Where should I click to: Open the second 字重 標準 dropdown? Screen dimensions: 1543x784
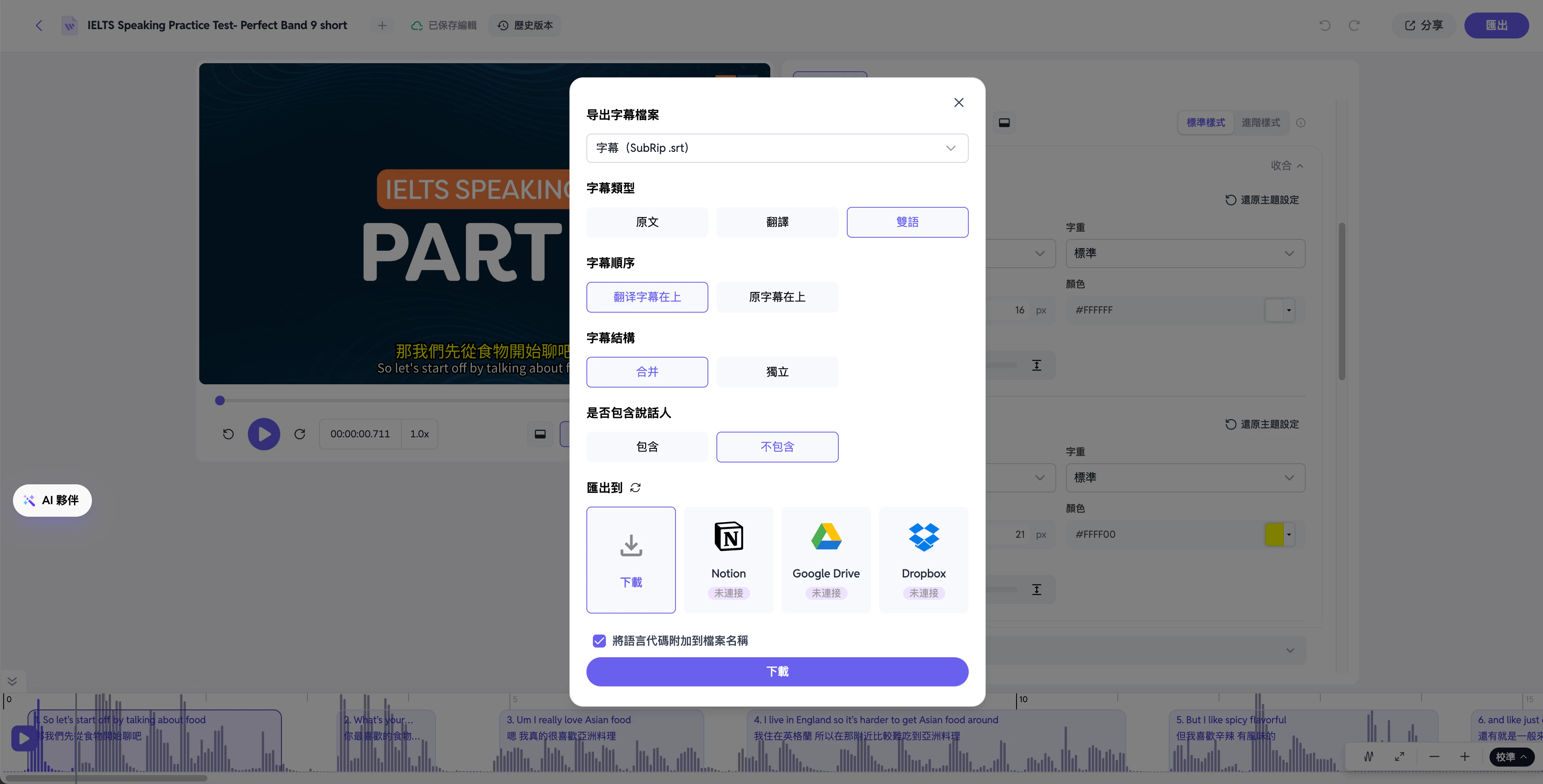coord(1185,477)
